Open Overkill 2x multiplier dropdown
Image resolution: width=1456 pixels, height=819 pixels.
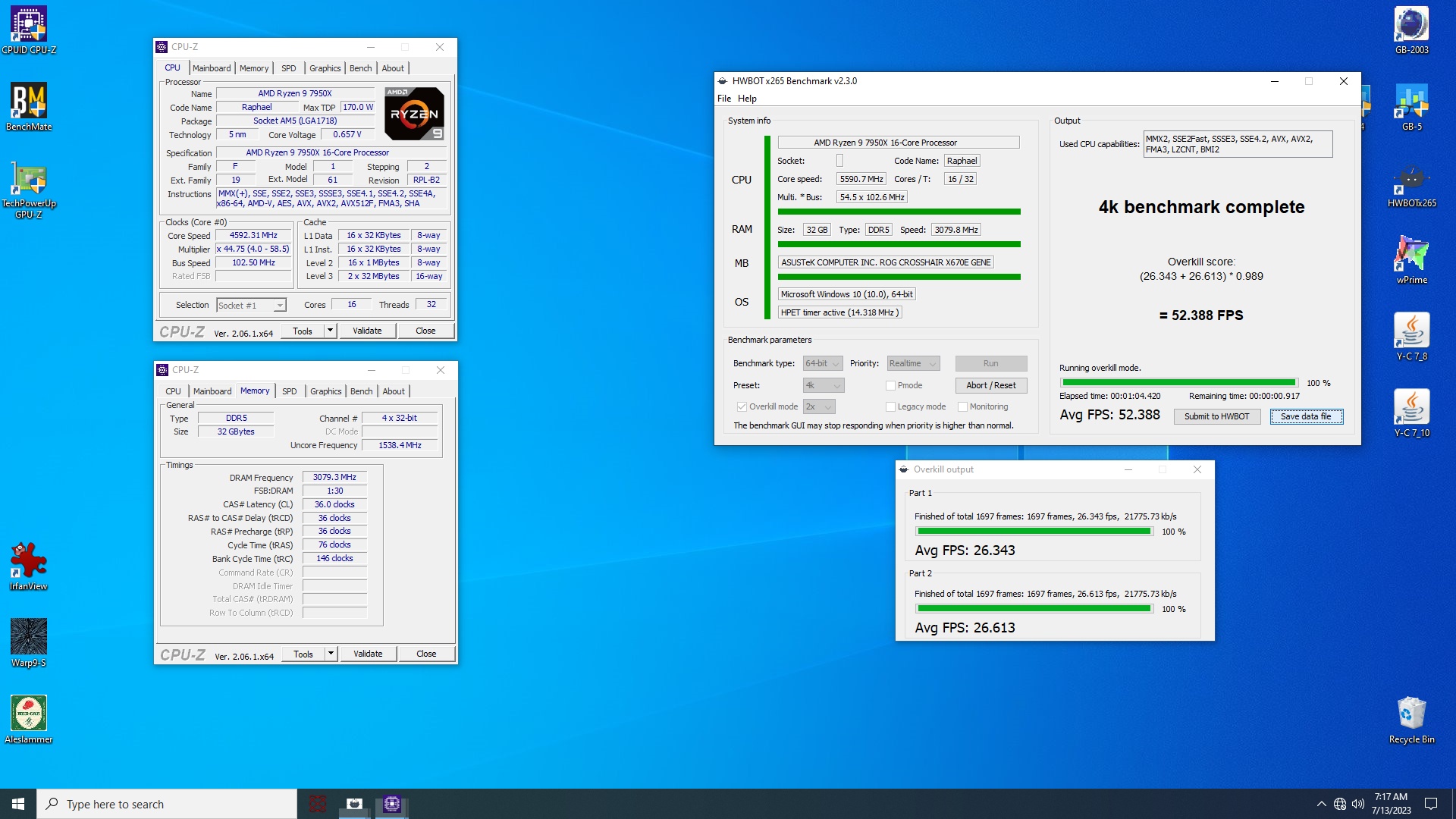click(x=819, y=406)
